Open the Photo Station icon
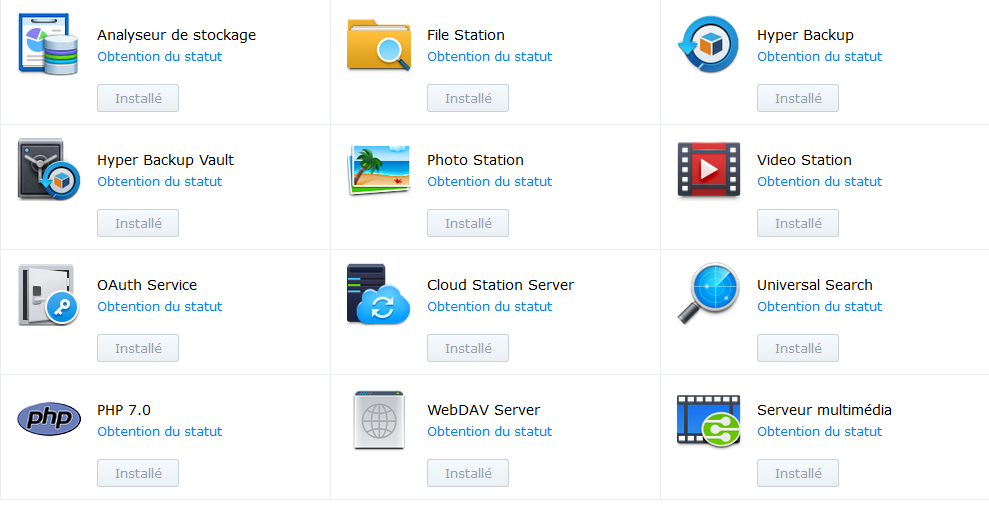The width and height of the screenshot is (989, 511). coord(379,170)
